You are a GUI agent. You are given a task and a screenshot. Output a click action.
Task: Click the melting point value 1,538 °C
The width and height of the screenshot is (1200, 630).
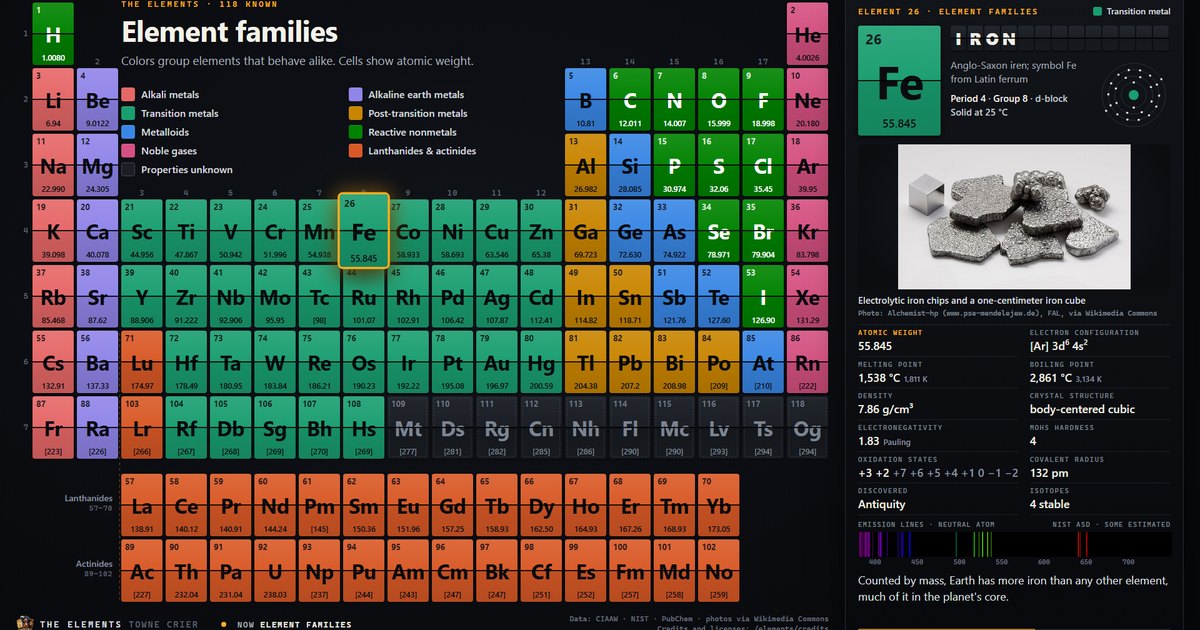pyautogui.click(x=878, y=379)
